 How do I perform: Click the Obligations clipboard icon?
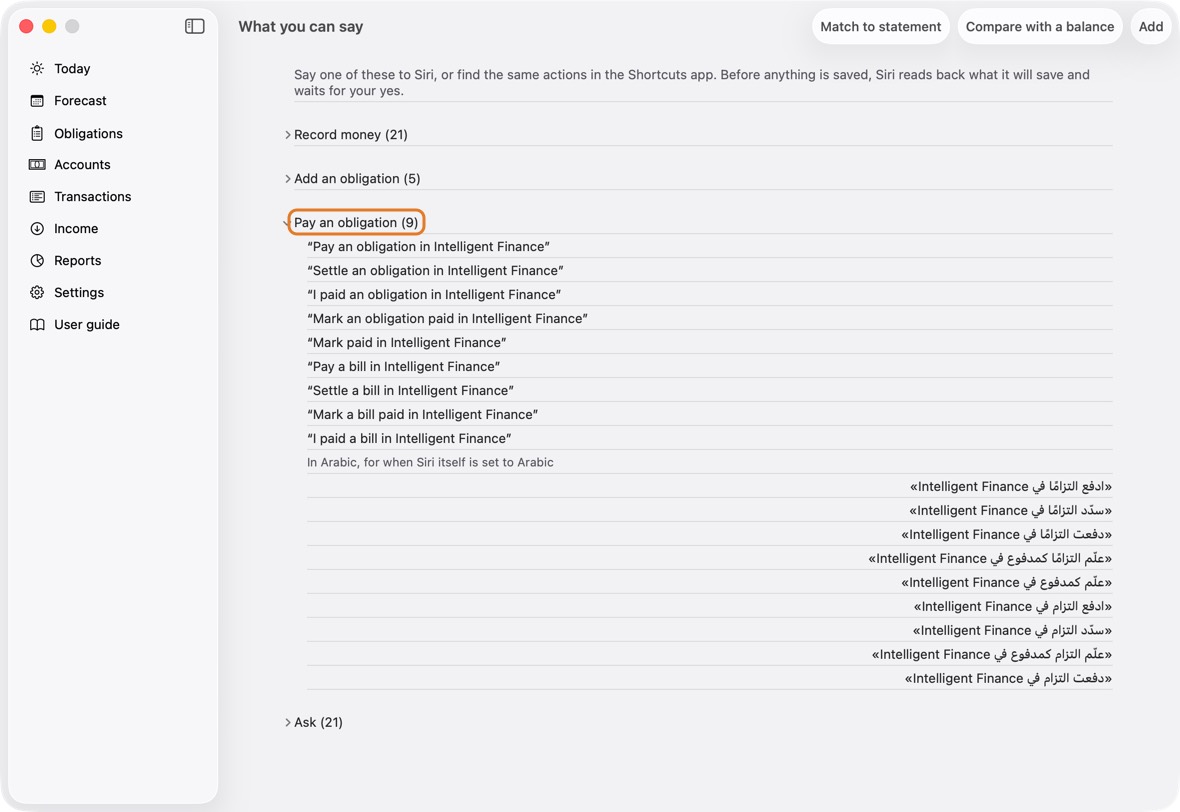pyautogui.click(x=37, y=133)
